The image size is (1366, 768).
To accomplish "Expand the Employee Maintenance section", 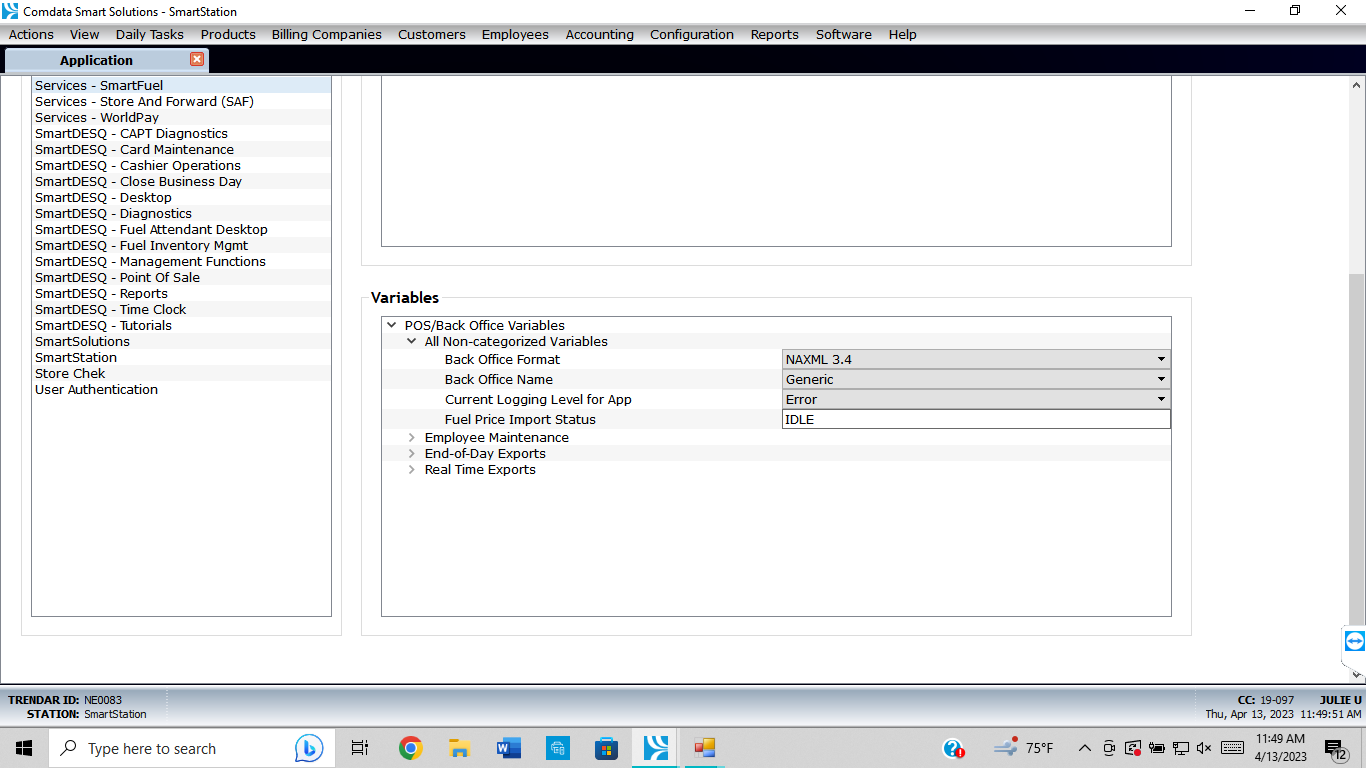I will point(411,437).
